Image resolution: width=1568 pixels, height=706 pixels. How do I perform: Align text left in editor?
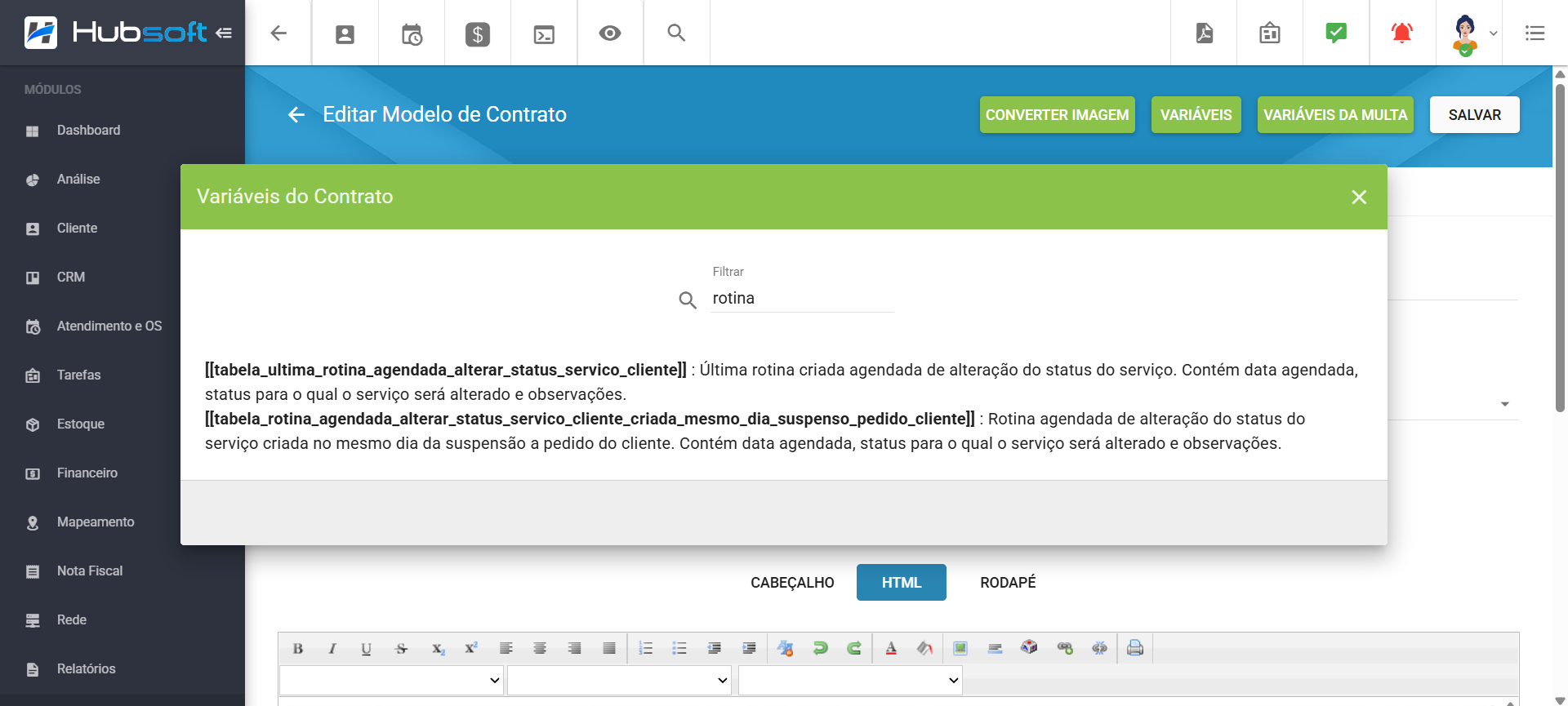click(x=506, y=648)
